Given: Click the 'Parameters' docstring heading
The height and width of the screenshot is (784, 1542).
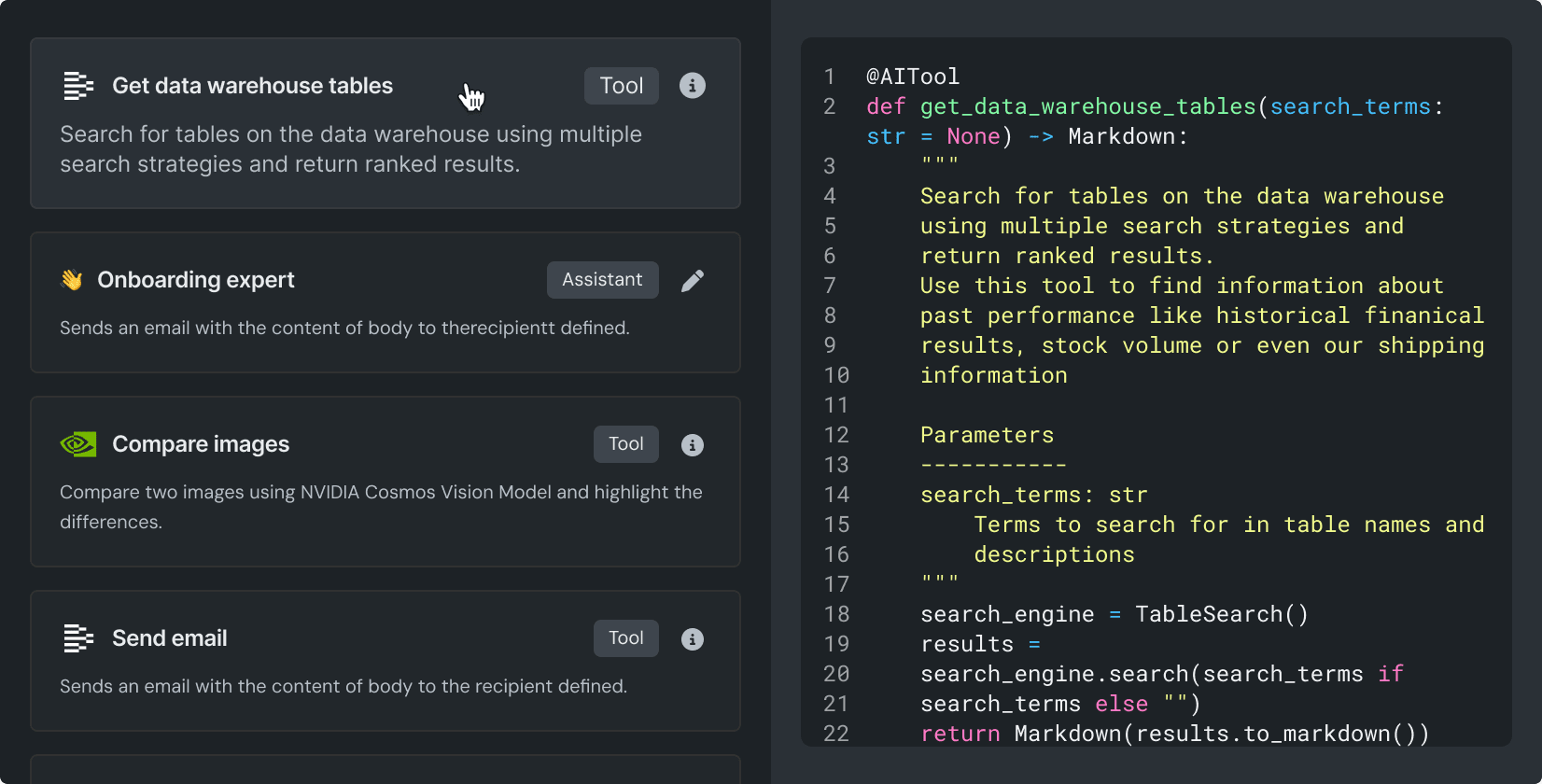Looking at the screenshot, I should click(987, 435).
